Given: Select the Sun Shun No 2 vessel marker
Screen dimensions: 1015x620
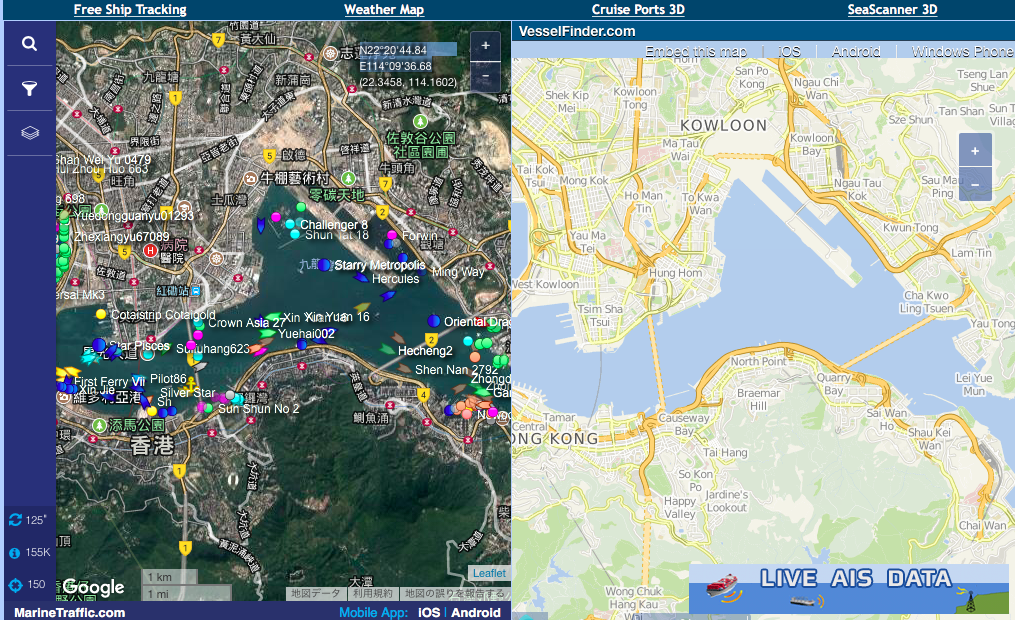Looking at the screenshot, I should [x=208, y=408].
